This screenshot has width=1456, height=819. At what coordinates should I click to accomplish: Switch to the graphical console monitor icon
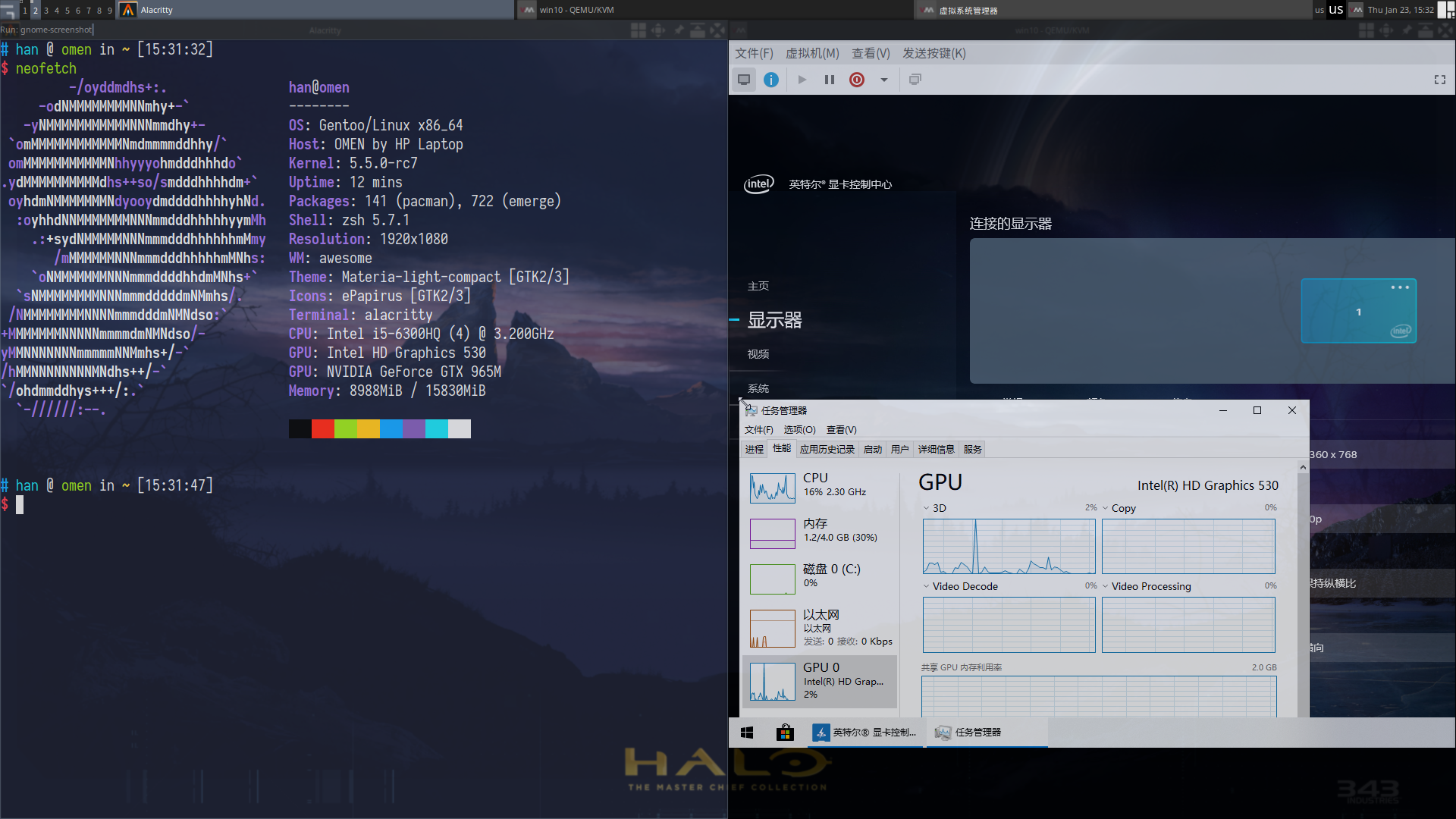(744, 79)
